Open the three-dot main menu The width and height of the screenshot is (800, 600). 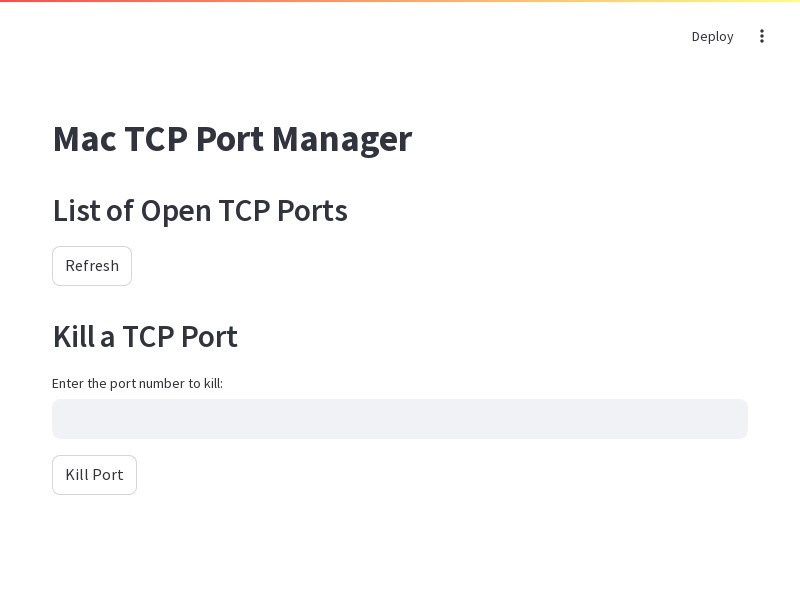[761, 36]
